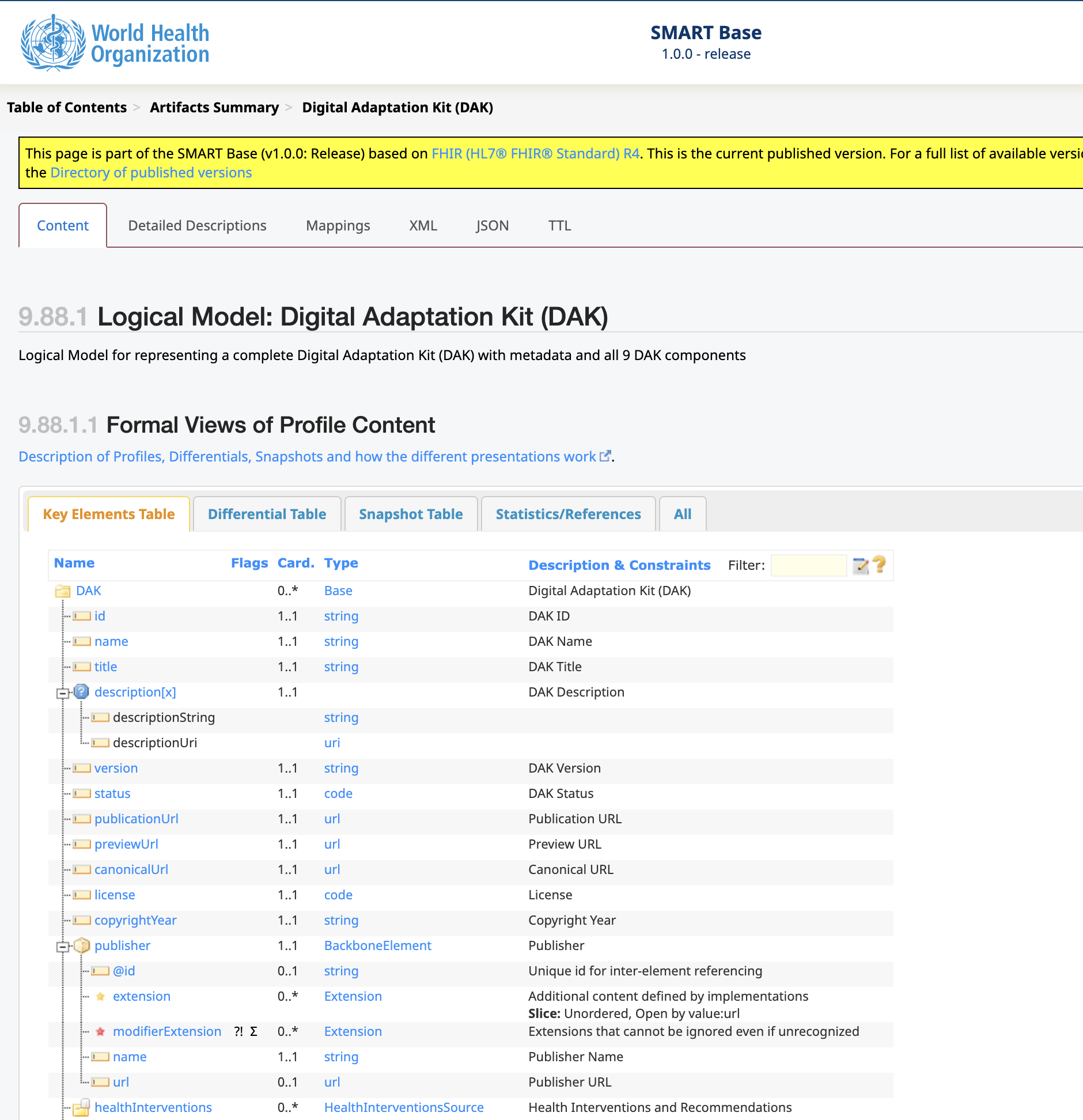The width and height of the screenshot is (1083, 1120).
Task: Click the element icon beside copyrightYear
Action: click(x=82, y=920)
